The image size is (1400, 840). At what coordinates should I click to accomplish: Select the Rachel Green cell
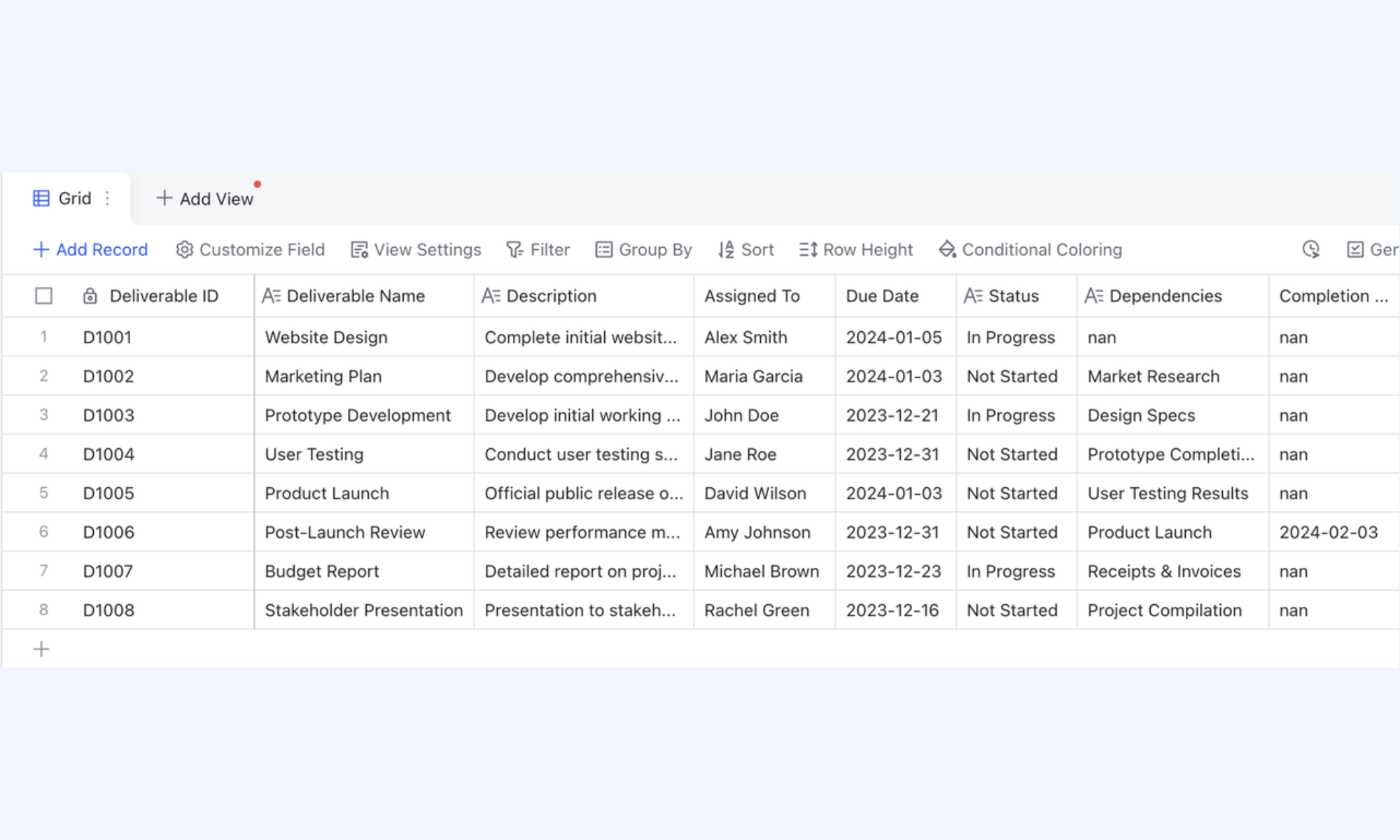coord(764,610)
